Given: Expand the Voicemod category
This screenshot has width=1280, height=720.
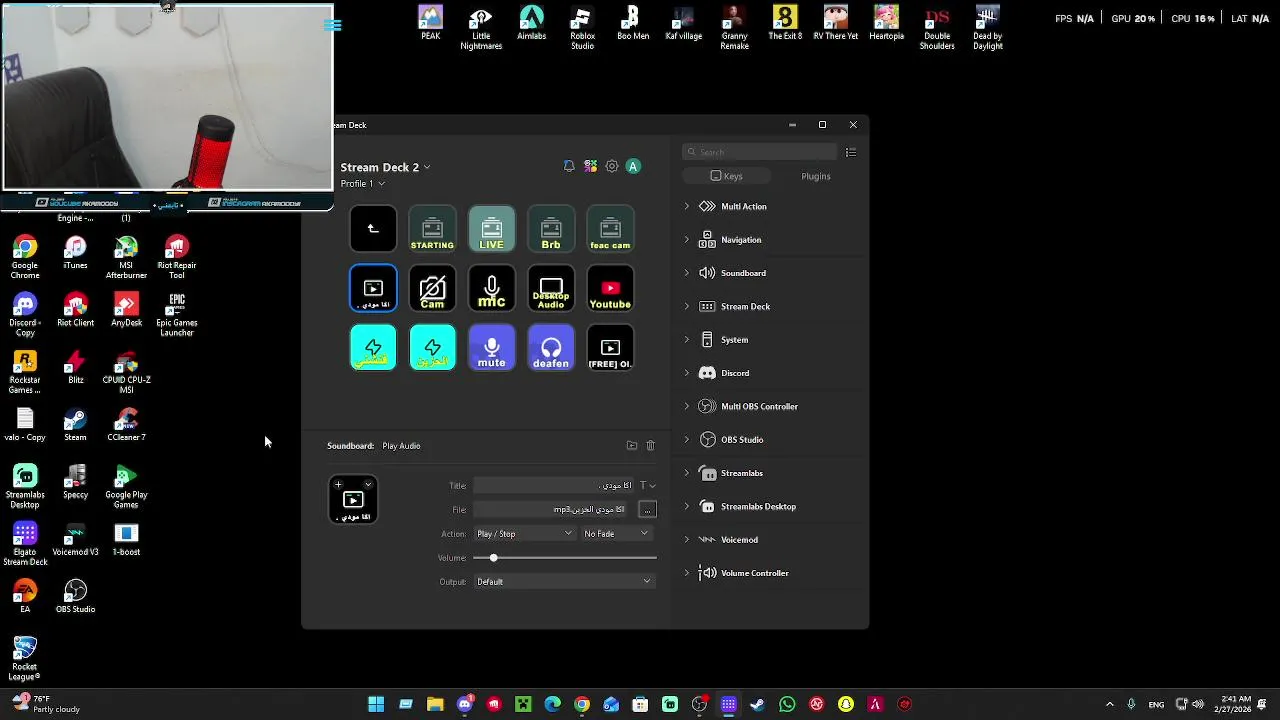Looking at the screenshot, I should tap(686, 540).
